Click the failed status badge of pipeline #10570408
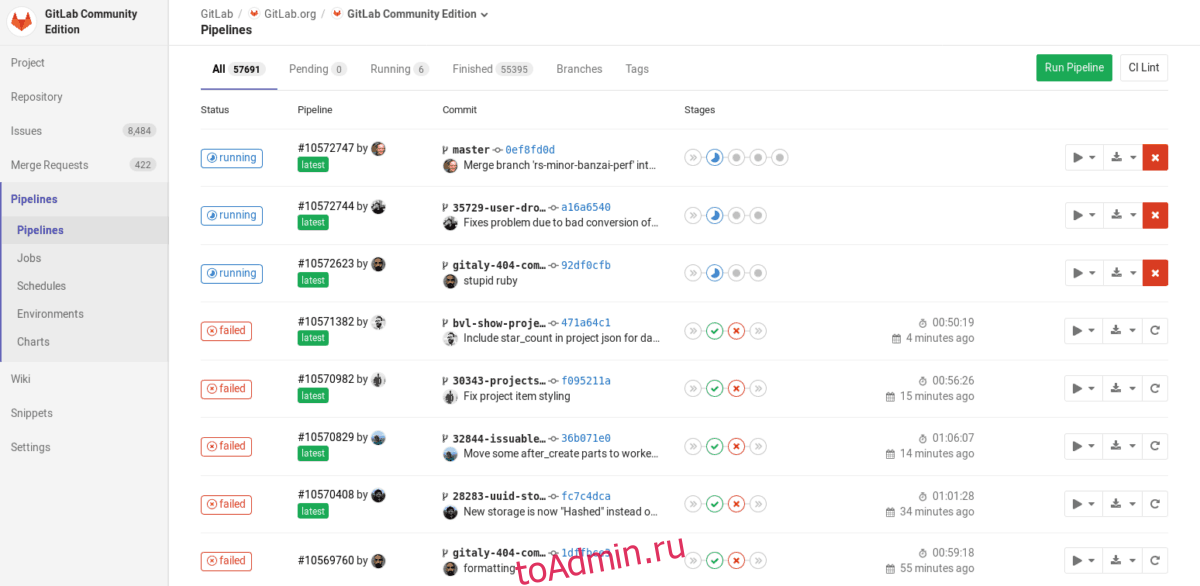Screen dimensions: 1200x586 click(226, 504)
